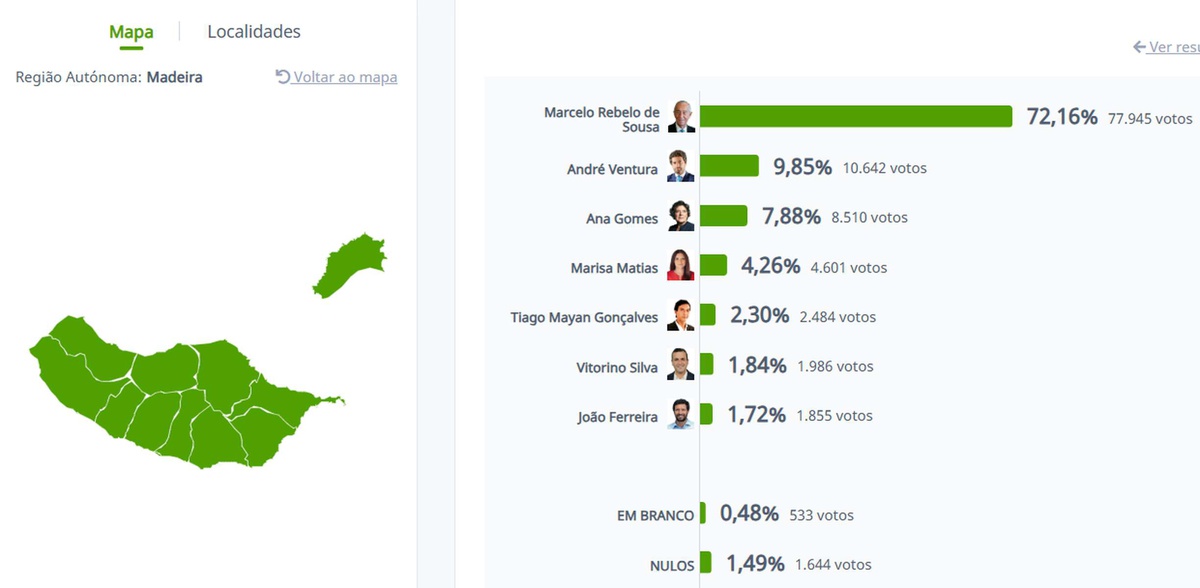Viewport: 1200px width, 588px height.
Task: Click Ana Gomes's green result bar
Action: [723, 216]
